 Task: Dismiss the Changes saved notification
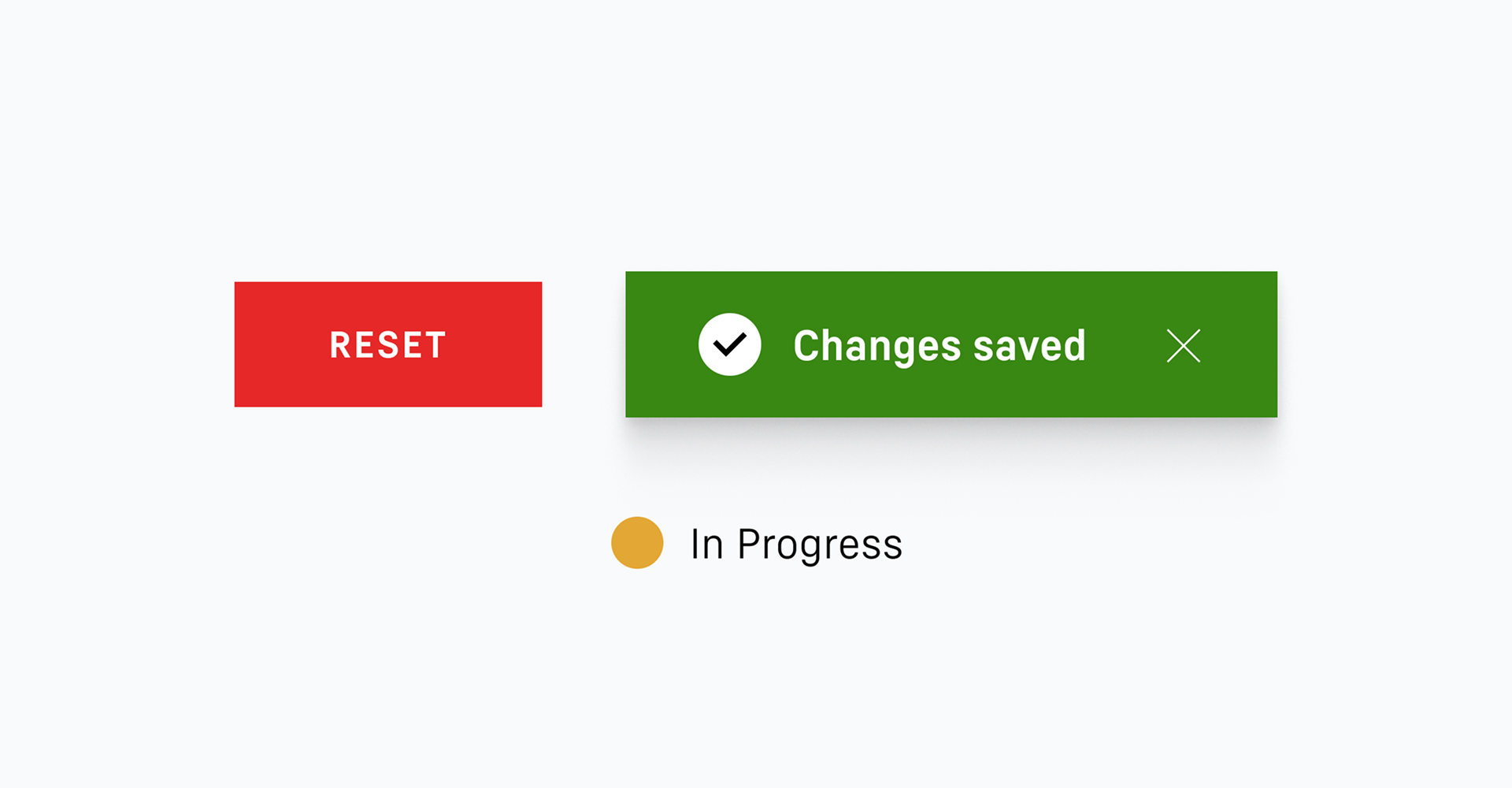point(1183,345)
